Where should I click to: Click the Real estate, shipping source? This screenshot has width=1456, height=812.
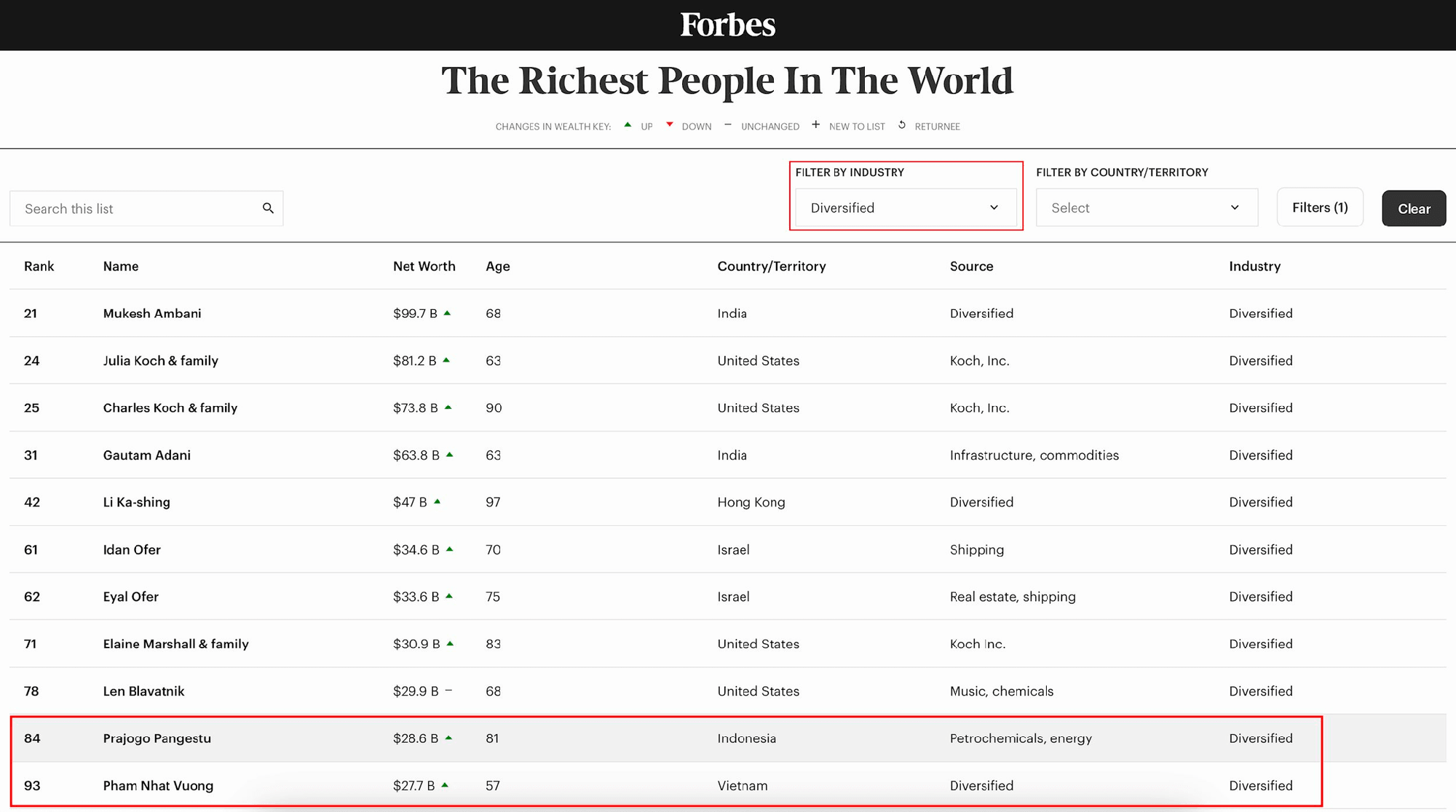[x=1013, y=597]
